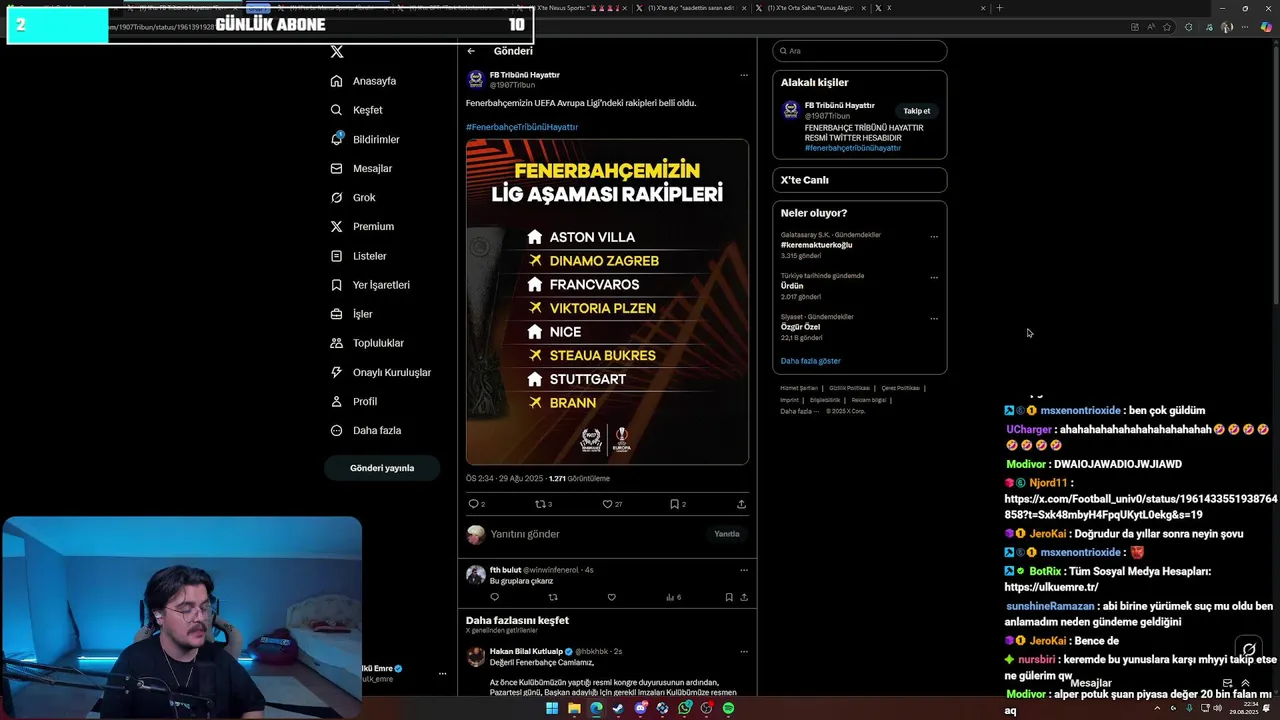Expand the Mesajlar drawer at the bottom

pyautogui.click(x=1244, y=683)
